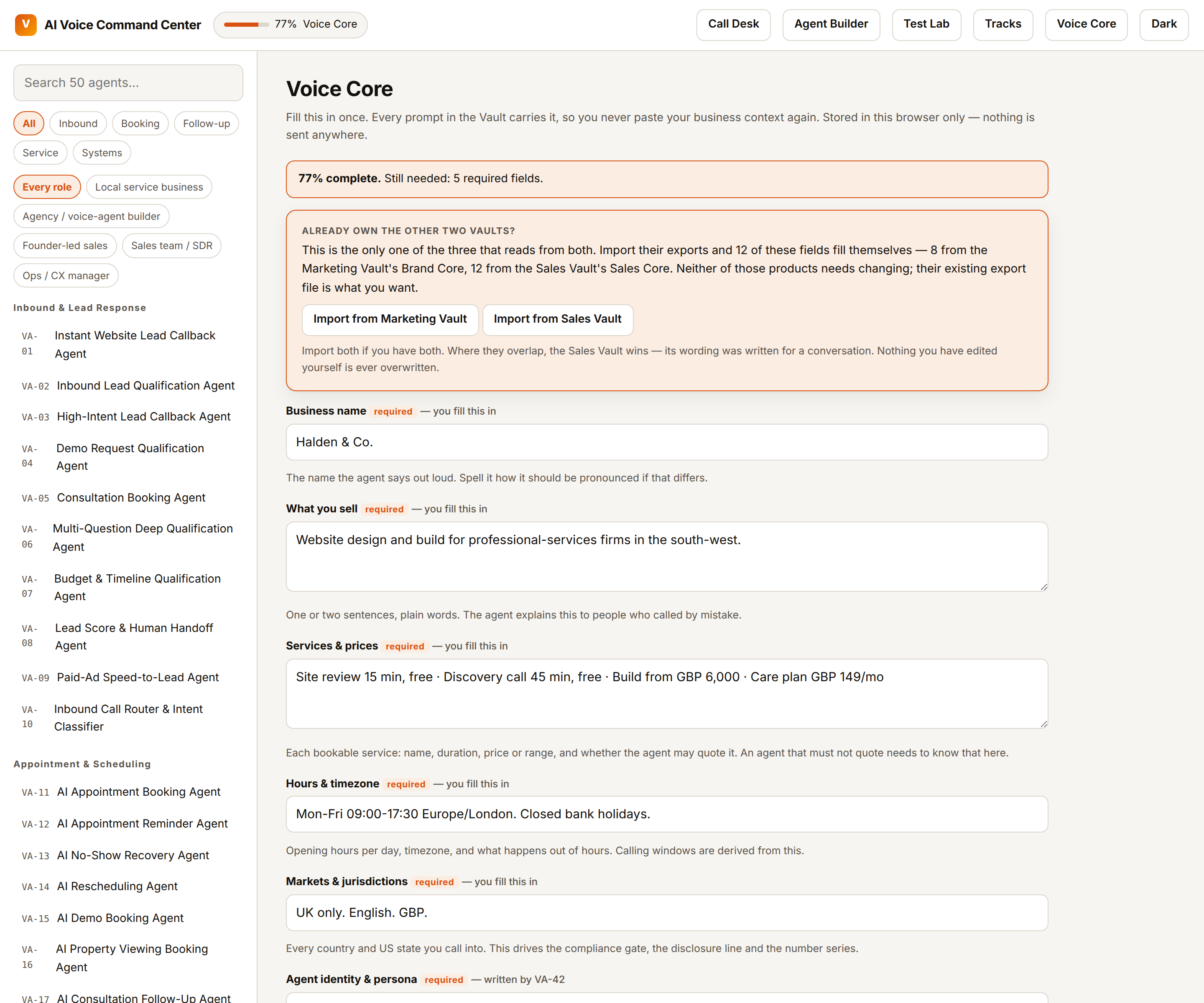Screen dimensions: 1204x1003
Task: Open VA-01 Instant Website Lead Callback Agent
Action: 128,344
